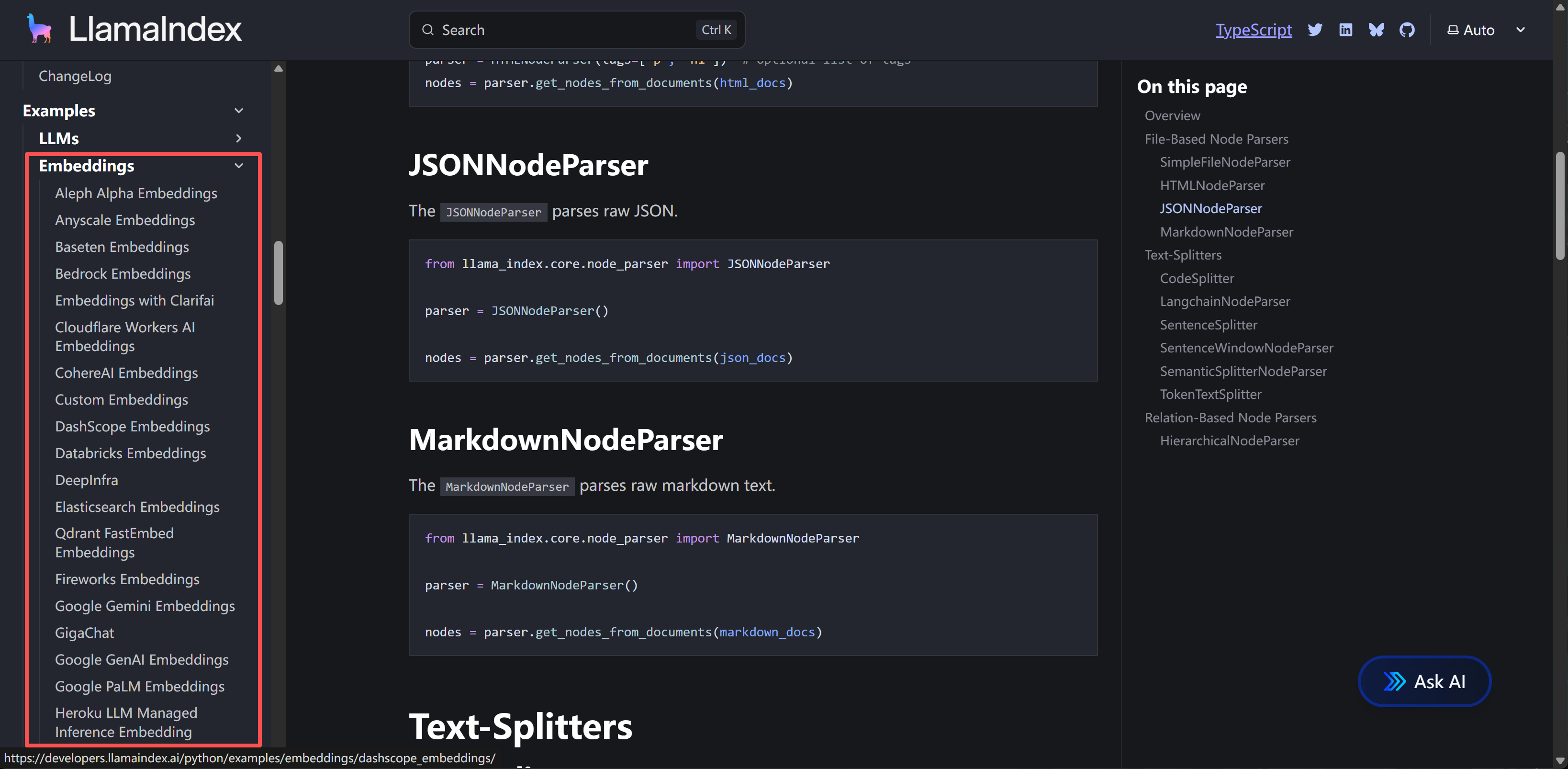Open Custom Embeddings example
1568x769 pixels.
[x=121, y=399]
